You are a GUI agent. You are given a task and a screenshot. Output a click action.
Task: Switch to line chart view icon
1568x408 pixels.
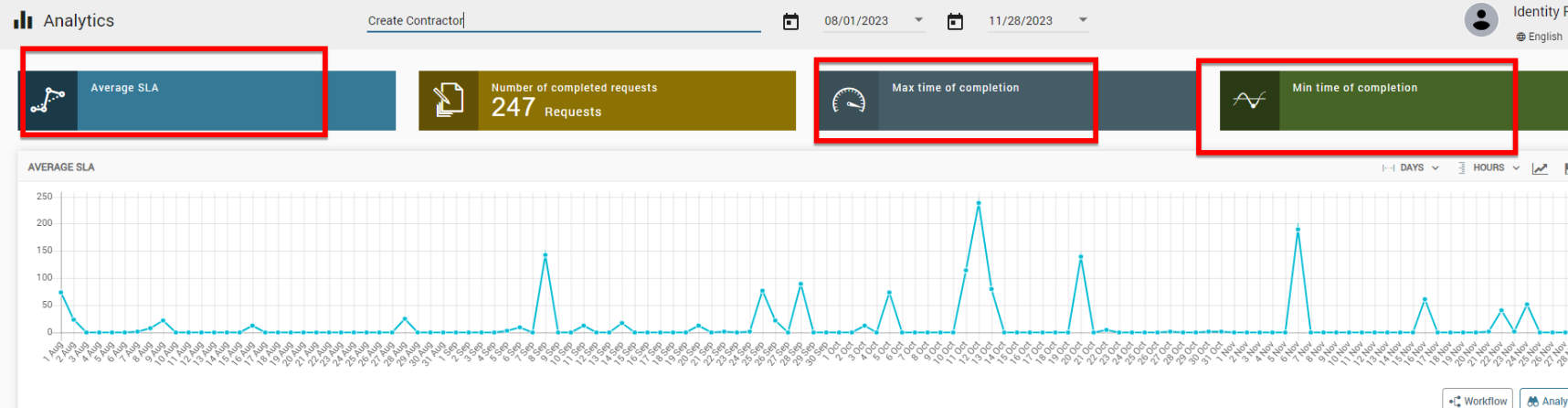(x=1540, y=168)
